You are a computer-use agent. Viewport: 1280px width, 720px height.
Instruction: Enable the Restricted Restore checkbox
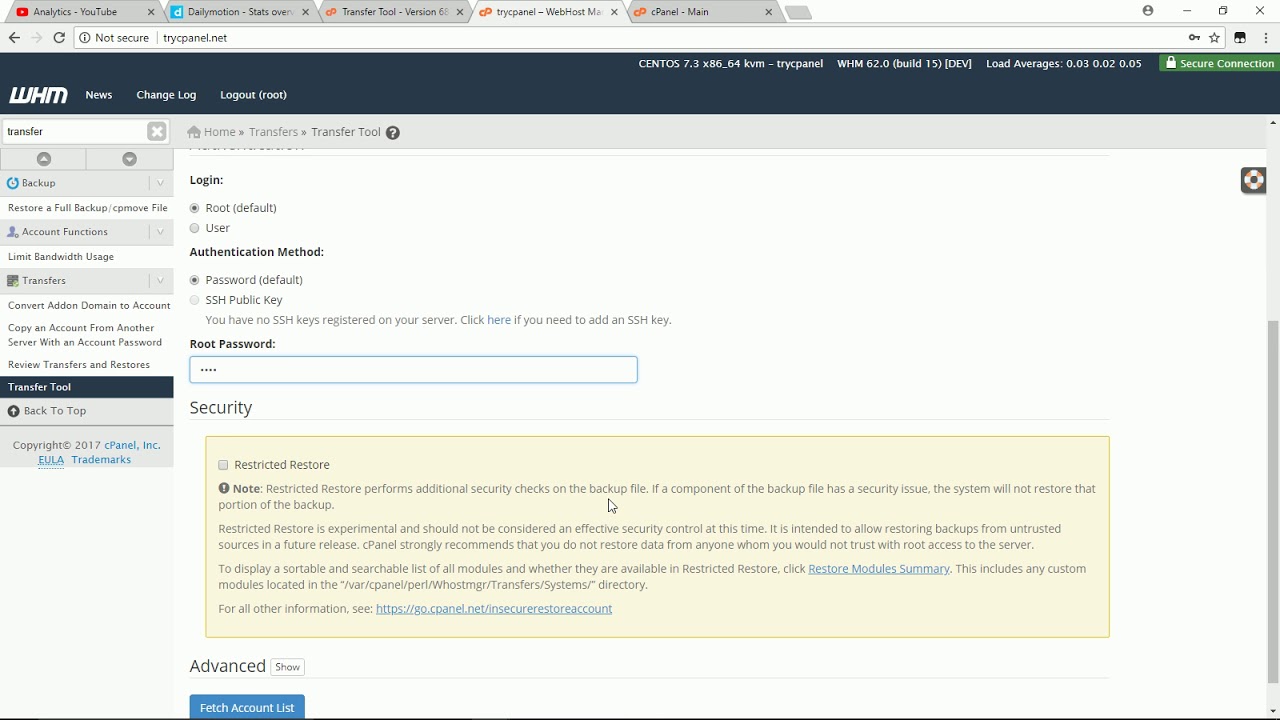(223, 465)
